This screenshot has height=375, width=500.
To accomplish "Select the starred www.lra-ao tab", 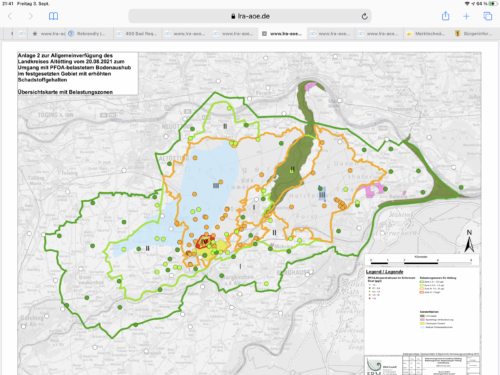I will [49, 34].
